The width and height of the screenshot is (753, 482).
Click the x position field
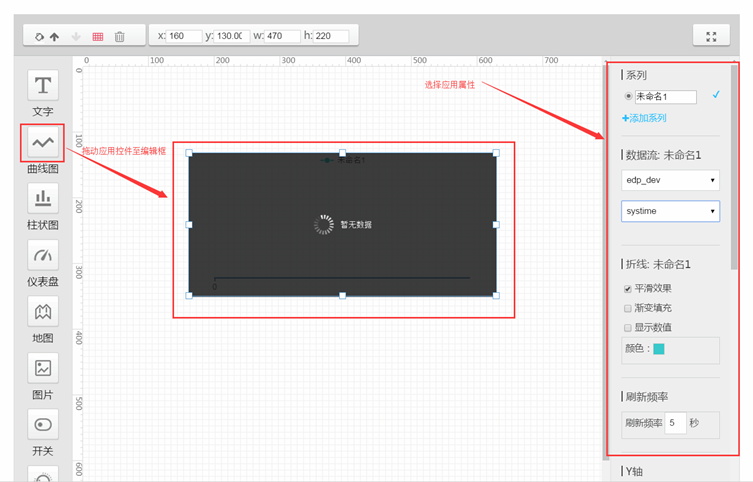click(183, 36)
